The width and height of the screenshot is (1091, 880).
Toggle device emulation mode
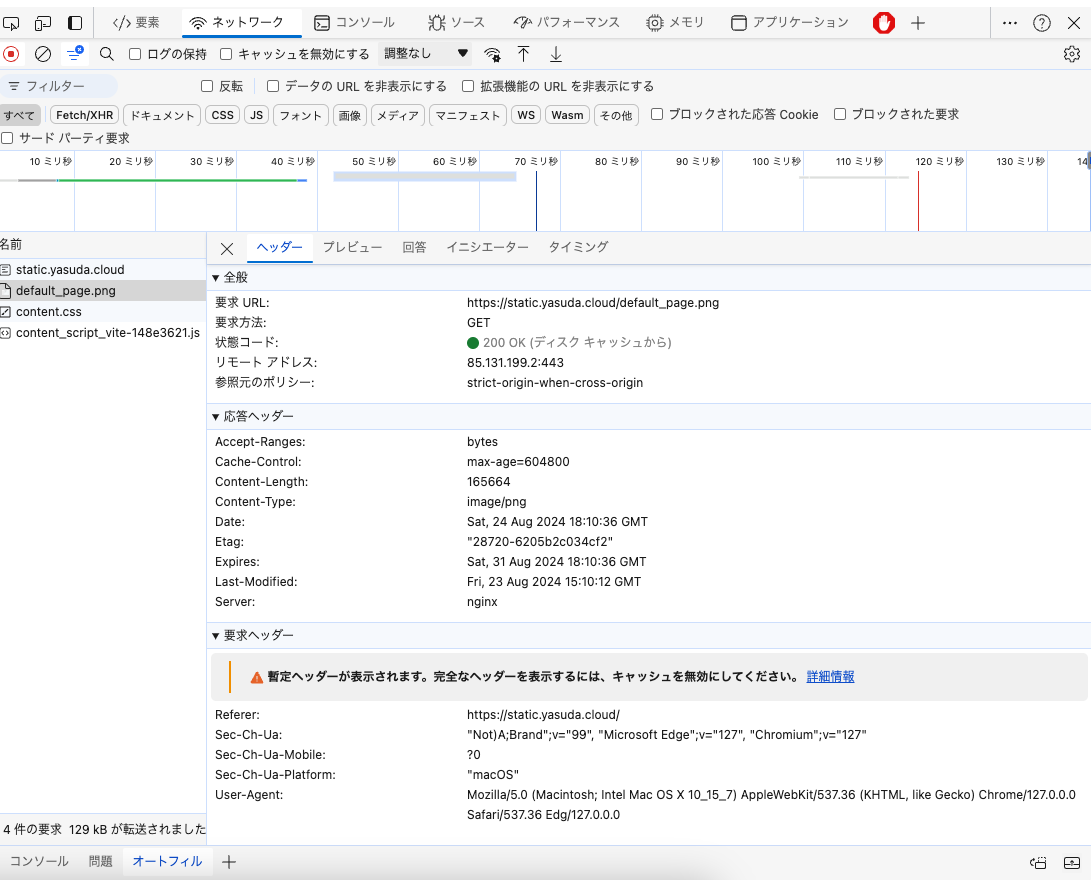(42, 21)
